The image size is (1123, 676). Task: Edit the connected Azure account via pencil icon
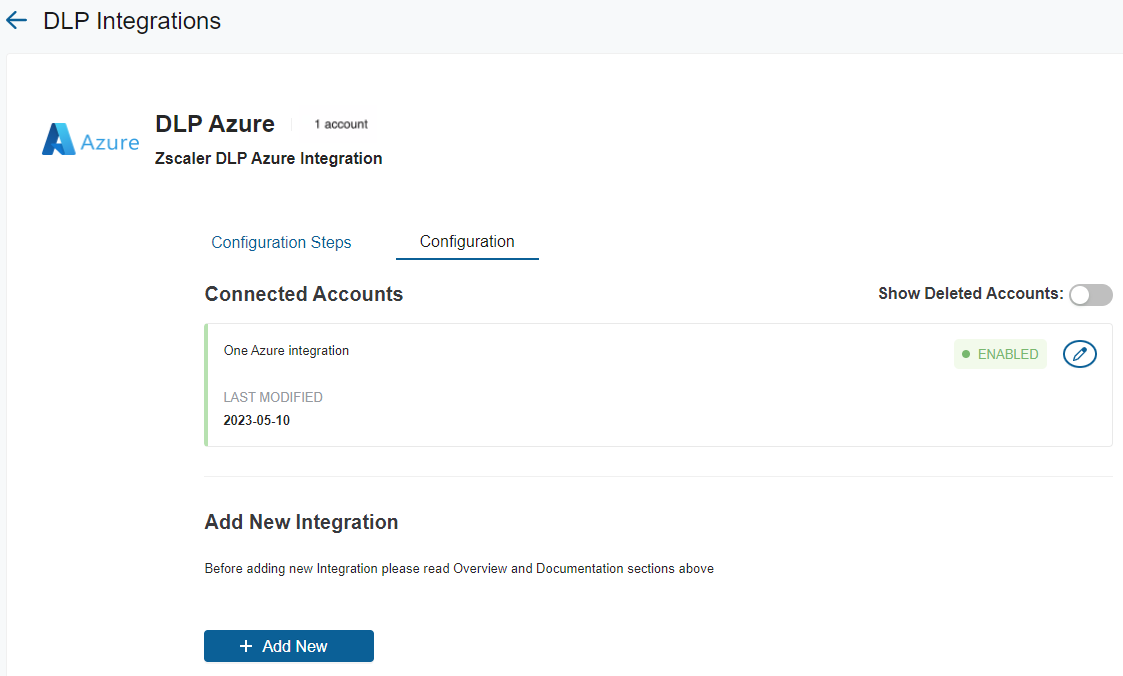coord(1079,354)
